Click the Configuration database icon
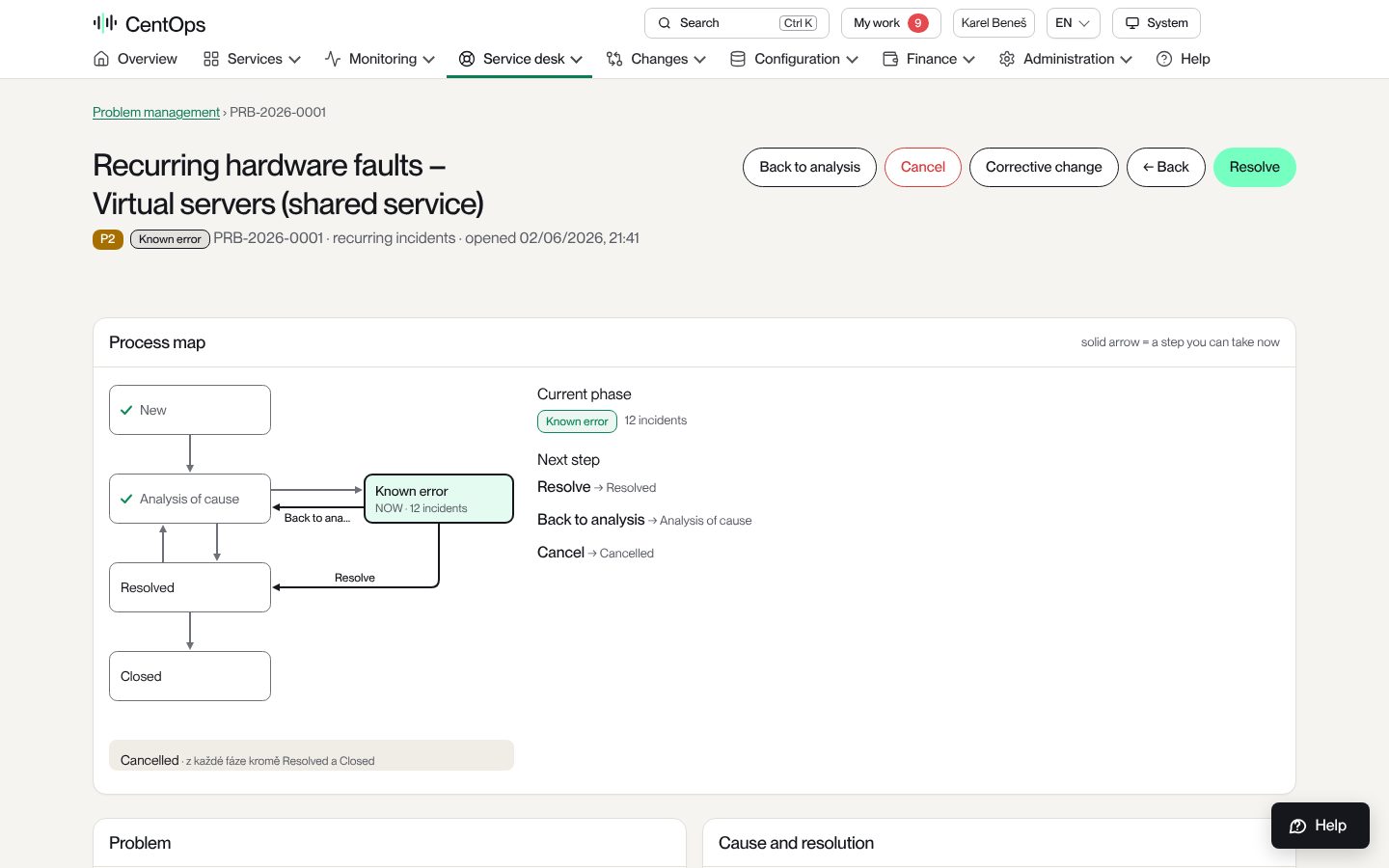This screenshot has width=1389, height=868. coord(738,59)
